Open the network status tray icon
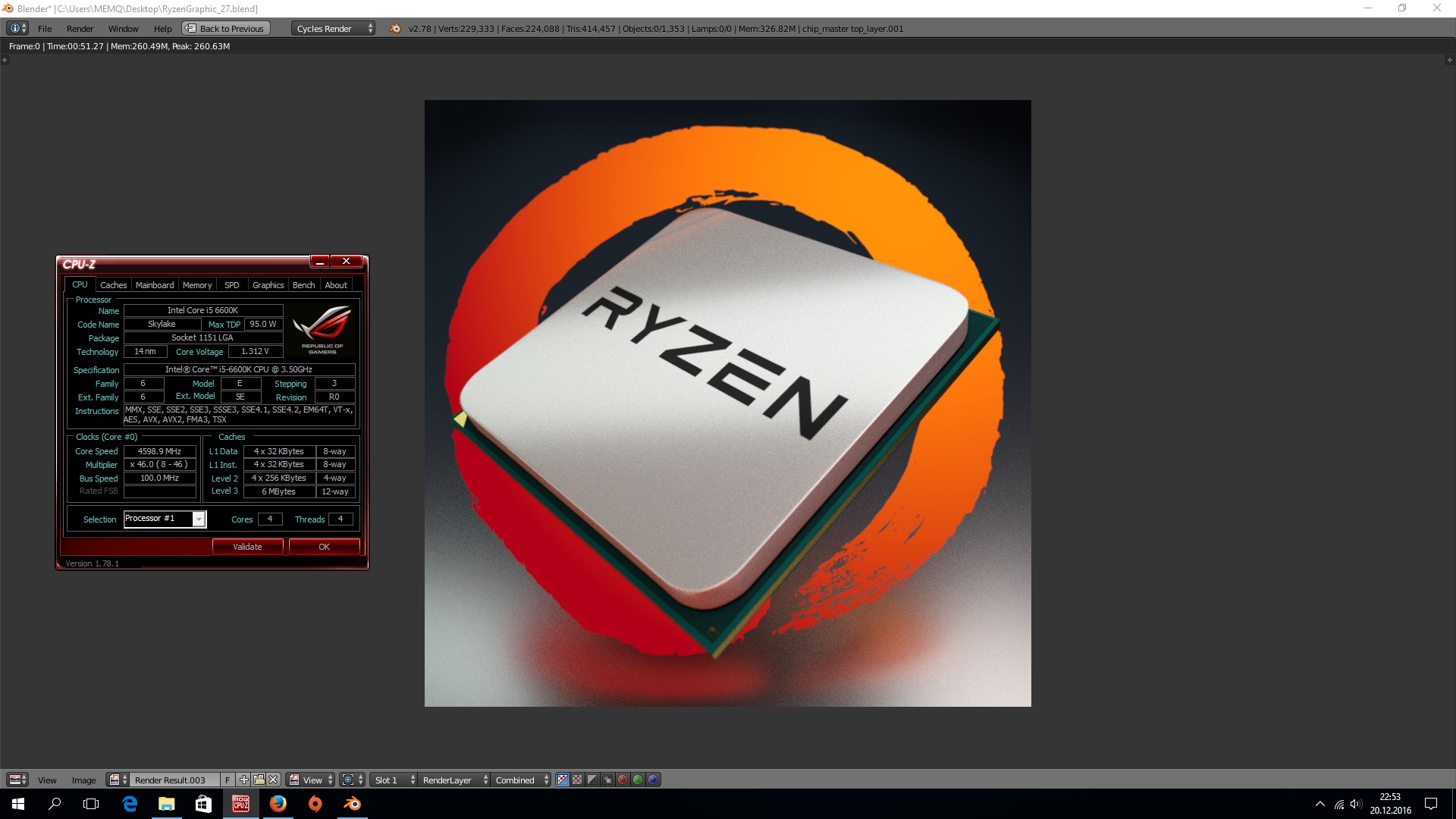Image resolution: width=1456 pixels, height=819 pixels. point(1339,804)
